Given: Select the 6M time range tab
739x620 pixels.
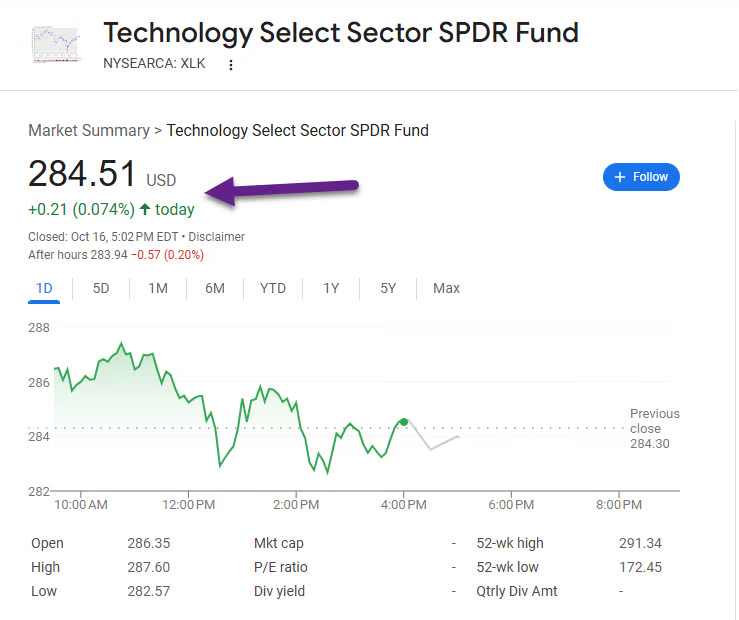Looking at the screenshot, I should (x=215, y=288).
